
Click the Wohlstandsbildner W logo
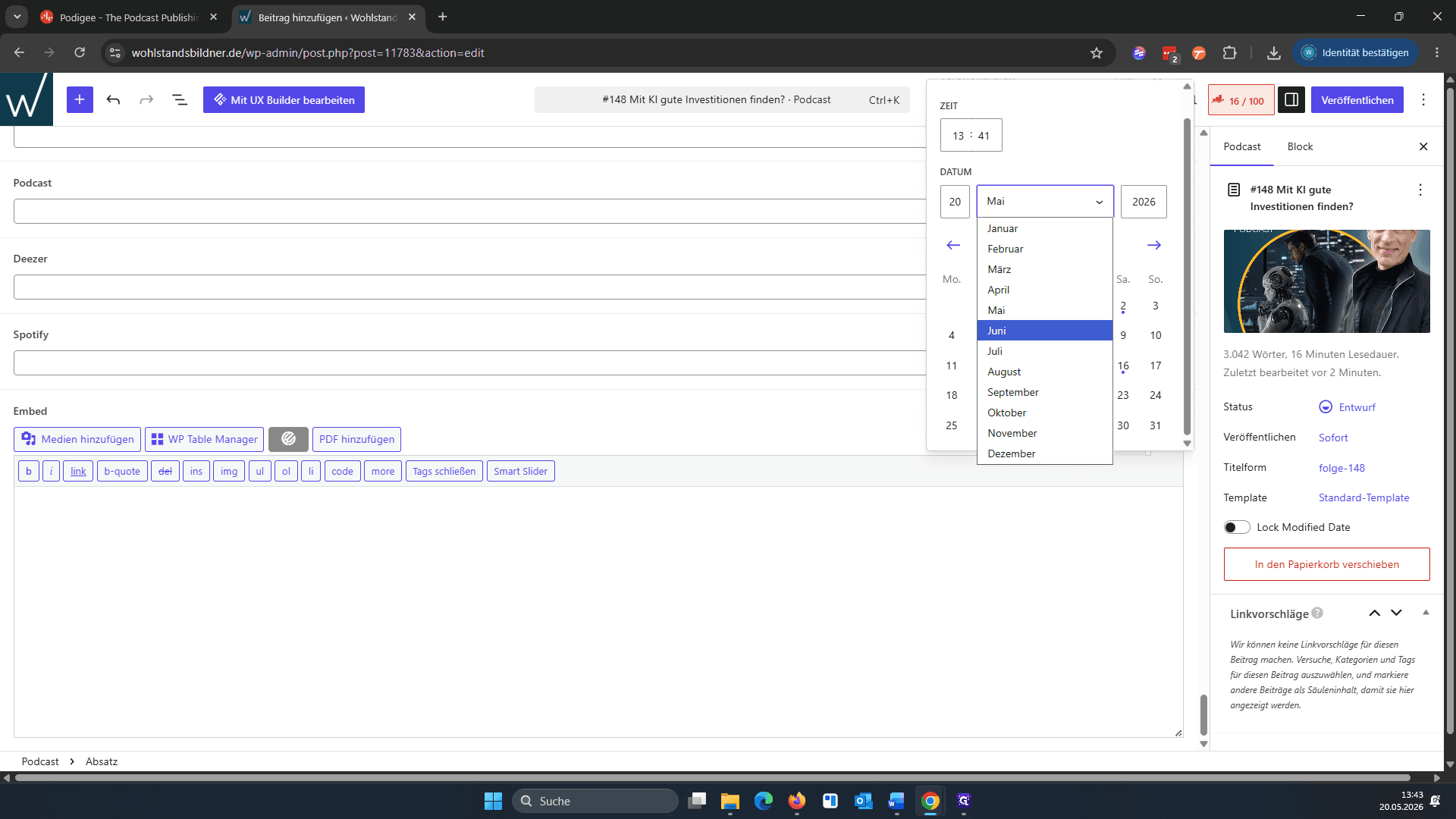pyautogui.click(x=27, y=99)
